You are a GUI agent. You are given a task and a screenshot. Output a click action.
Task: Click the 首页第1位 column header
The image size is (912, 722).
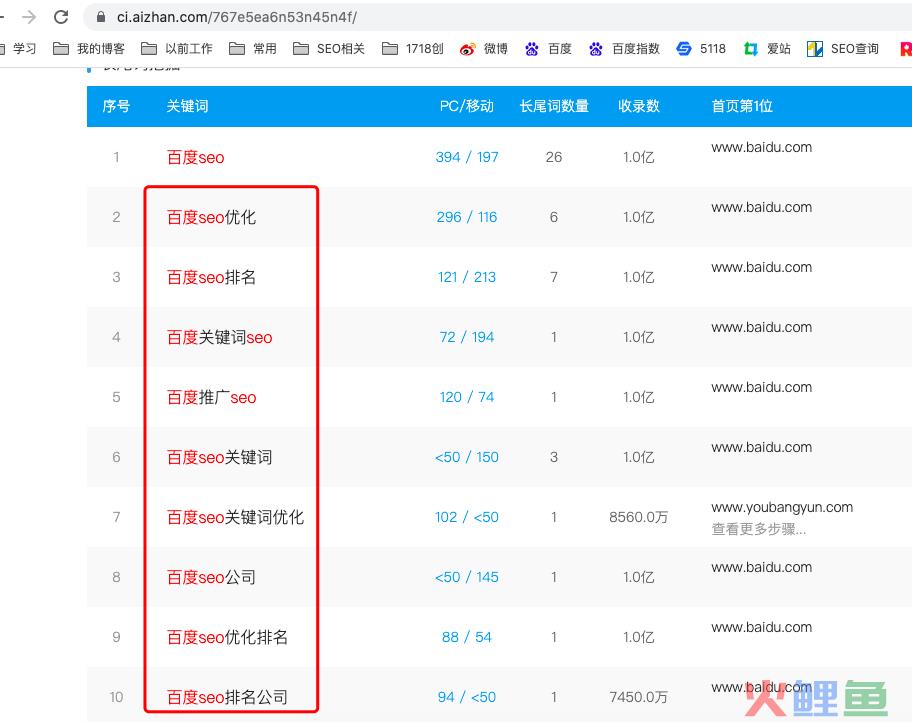point(742,106)
